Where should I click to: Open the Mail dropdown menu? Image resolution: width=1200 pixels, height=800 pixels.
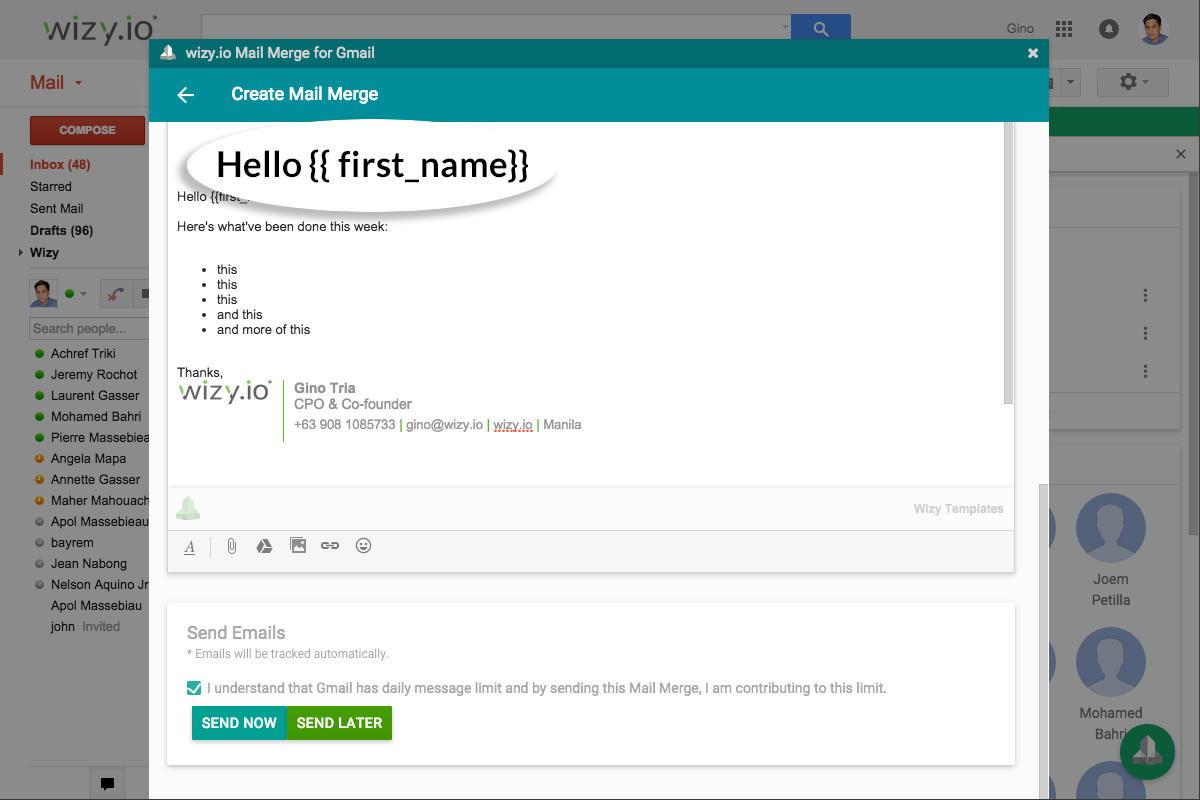56,83
